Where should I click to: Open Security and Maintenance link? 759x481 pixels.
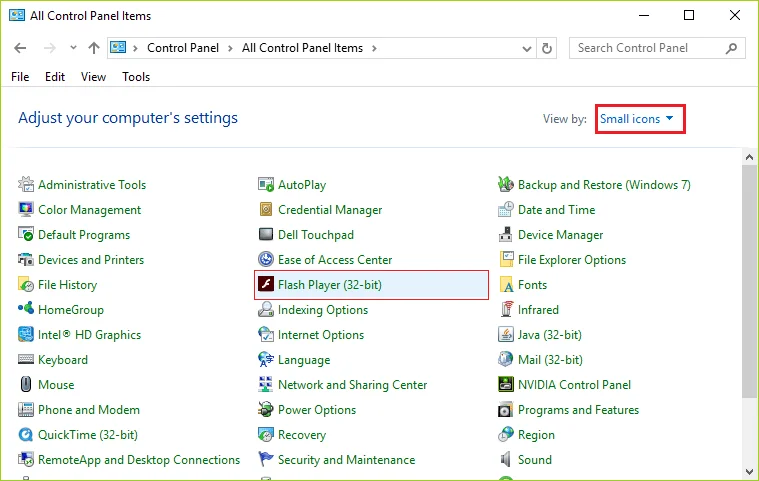coord(346,460)
